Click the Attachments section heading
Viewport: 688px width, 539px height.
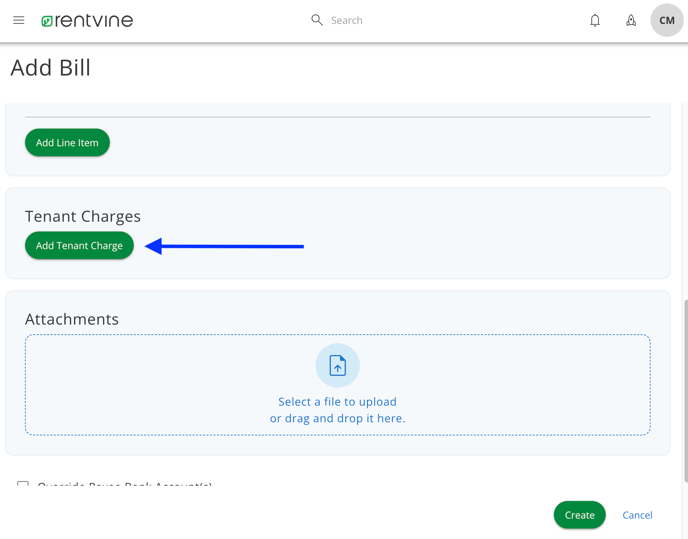pyautogui.click(x=72, y=319)
